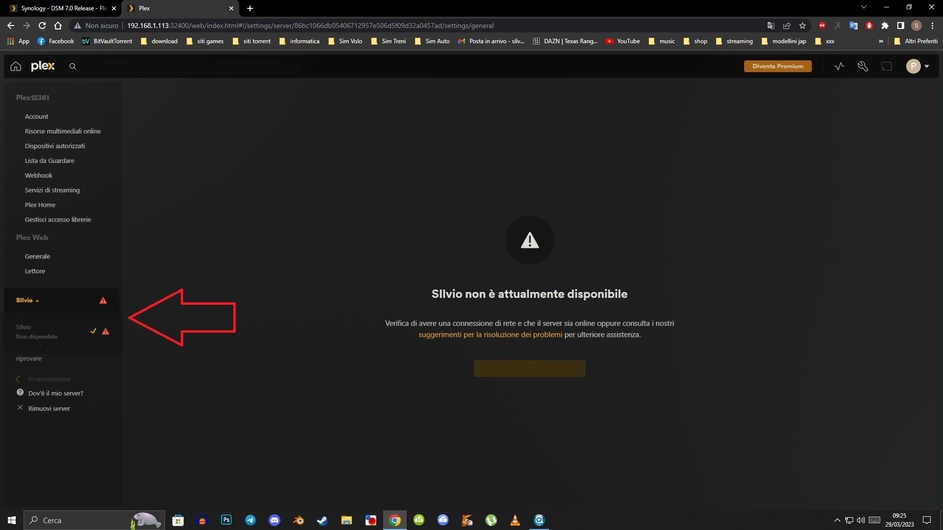Select the unavailable Silvio server entry
943x530 pixels.
(61, 331)
